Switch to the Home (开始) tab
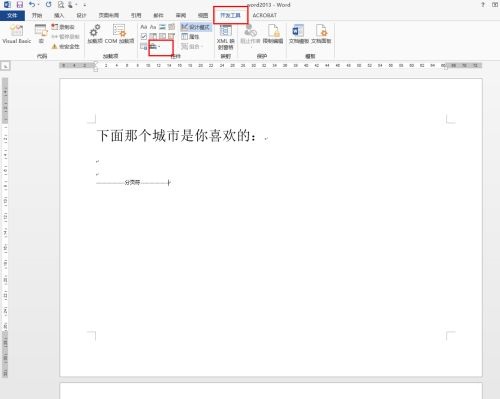This screenshot has width=500, height=399. (37, 15)
